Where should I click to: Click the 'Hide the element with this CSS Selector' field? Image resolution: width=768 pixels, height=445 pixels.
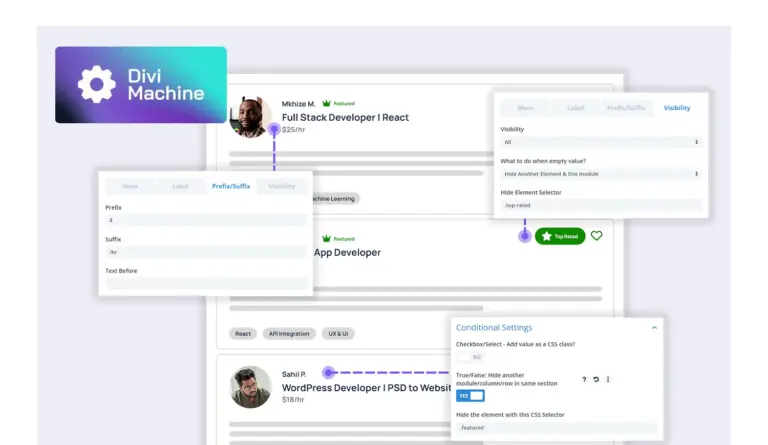(556, 427)
